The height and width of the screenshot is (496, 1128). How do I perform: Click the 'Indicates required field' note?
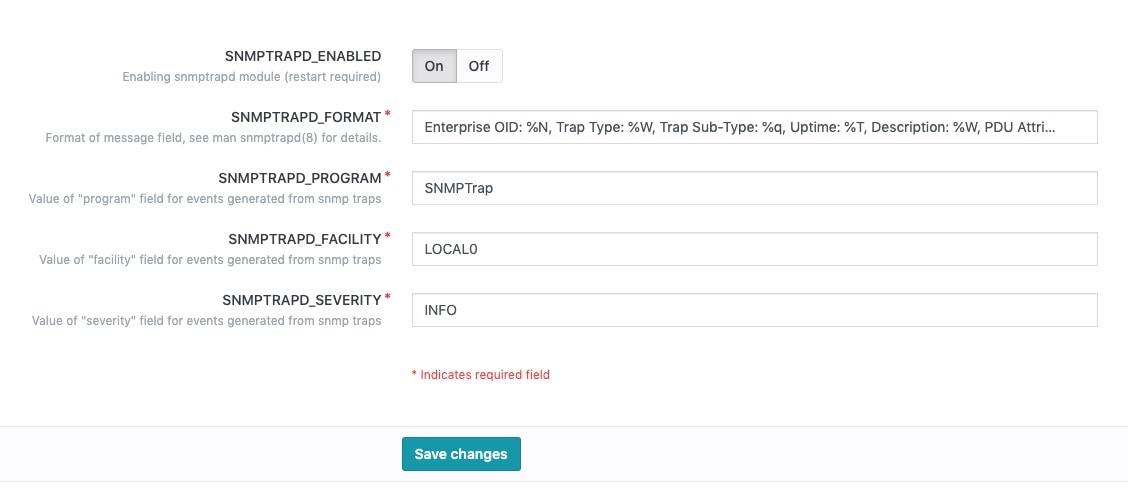click(x=481, y=374)
